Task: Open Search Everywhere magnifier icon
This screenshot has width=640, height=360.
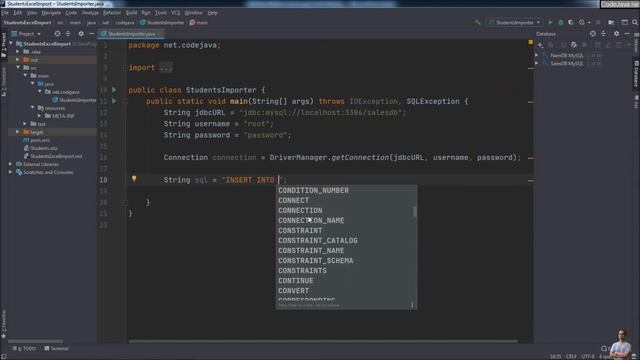Action: tap(635, 22)
